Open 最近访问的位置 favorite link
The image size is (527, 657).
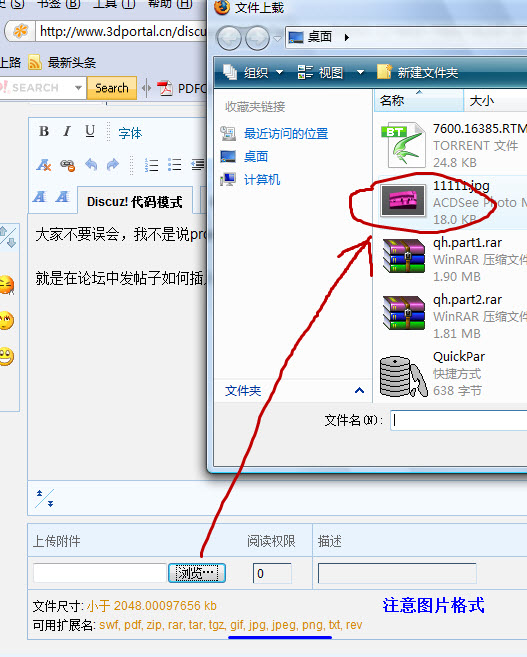274,134
